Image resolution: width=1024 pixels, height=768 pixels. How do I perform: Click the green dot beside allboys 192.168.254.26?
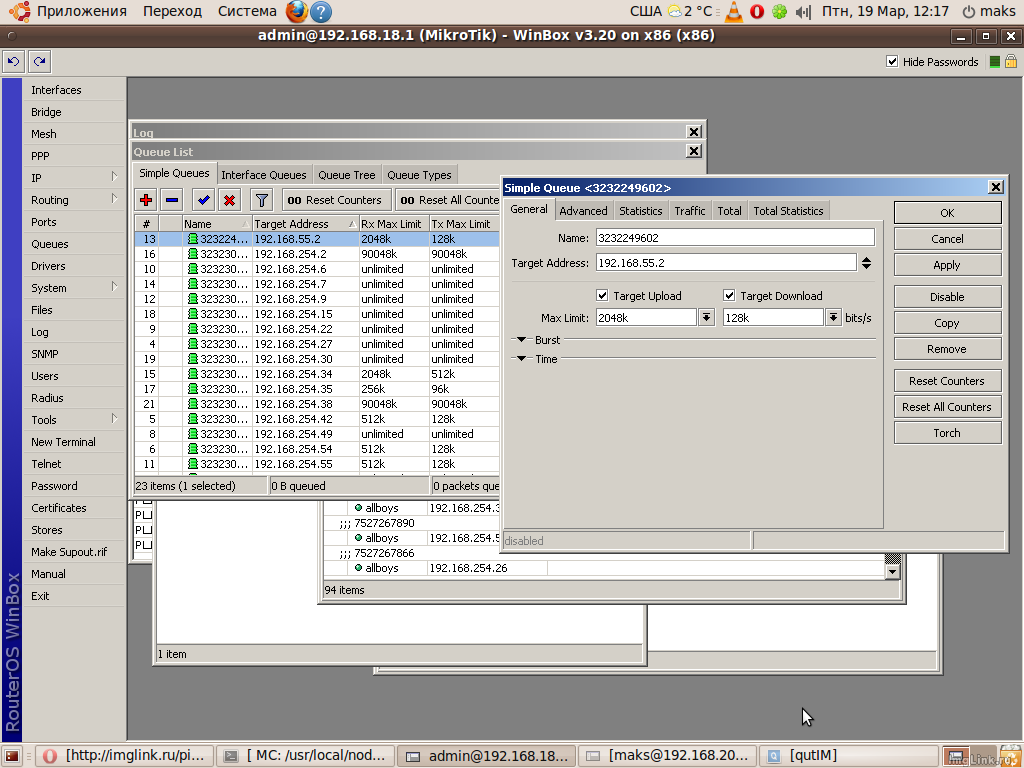[359, 568]
